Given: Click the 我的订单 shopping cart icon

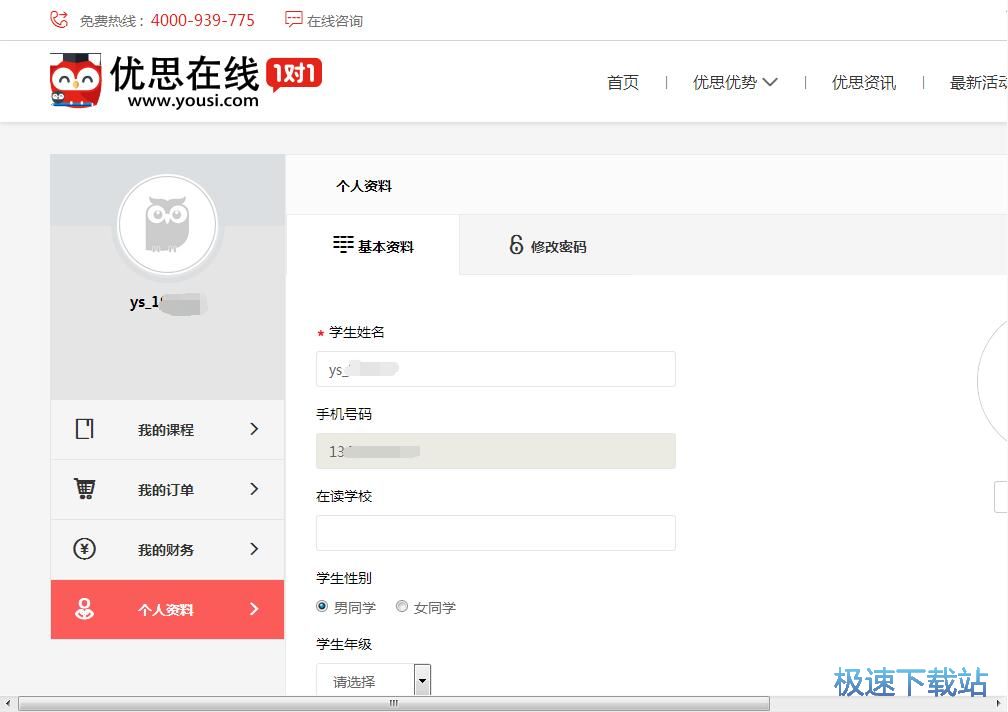Looking at the screenshot, I should (x=84, y=489).
